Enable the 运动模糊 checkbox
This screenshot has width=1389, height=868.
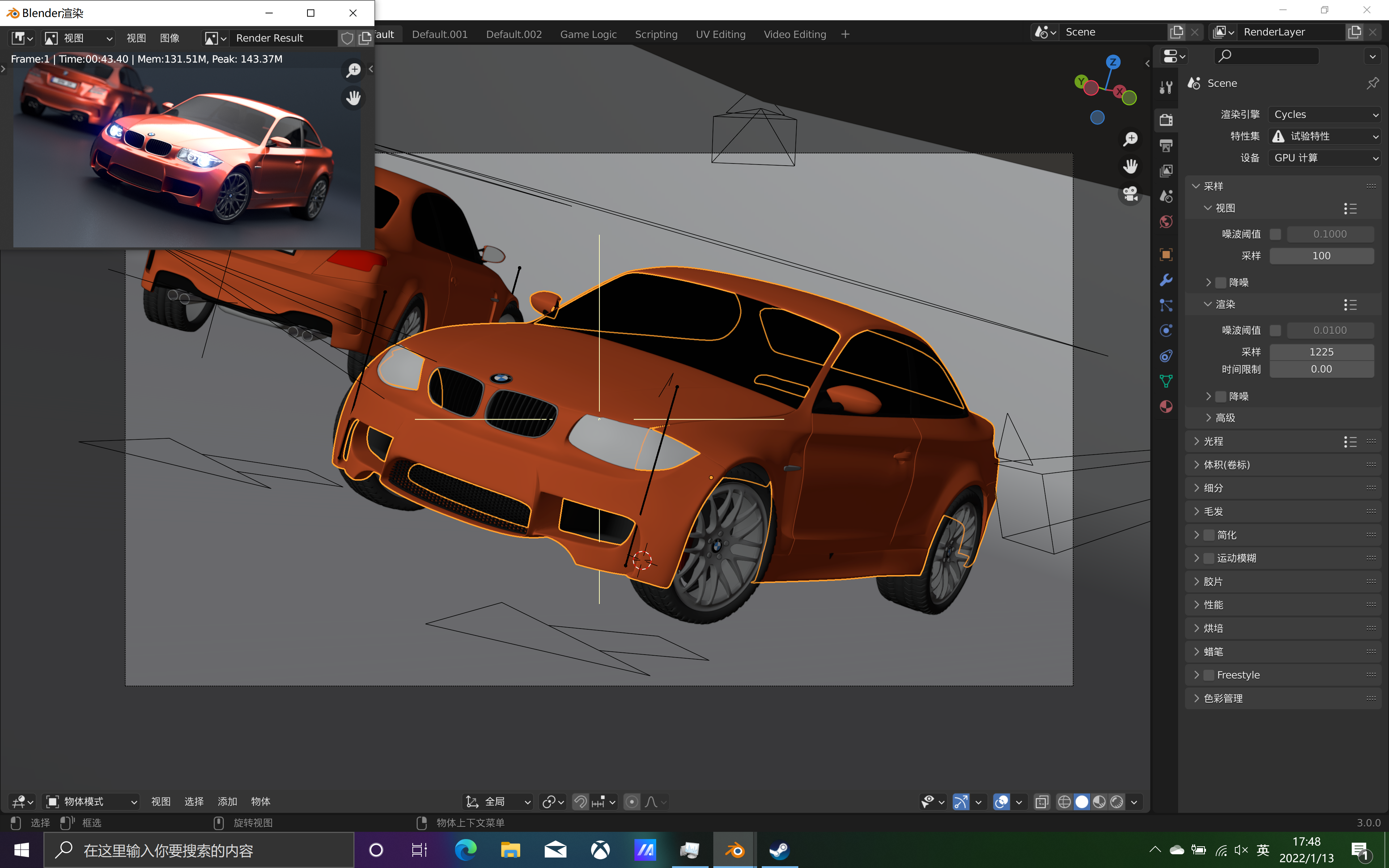click(1209, 558)
